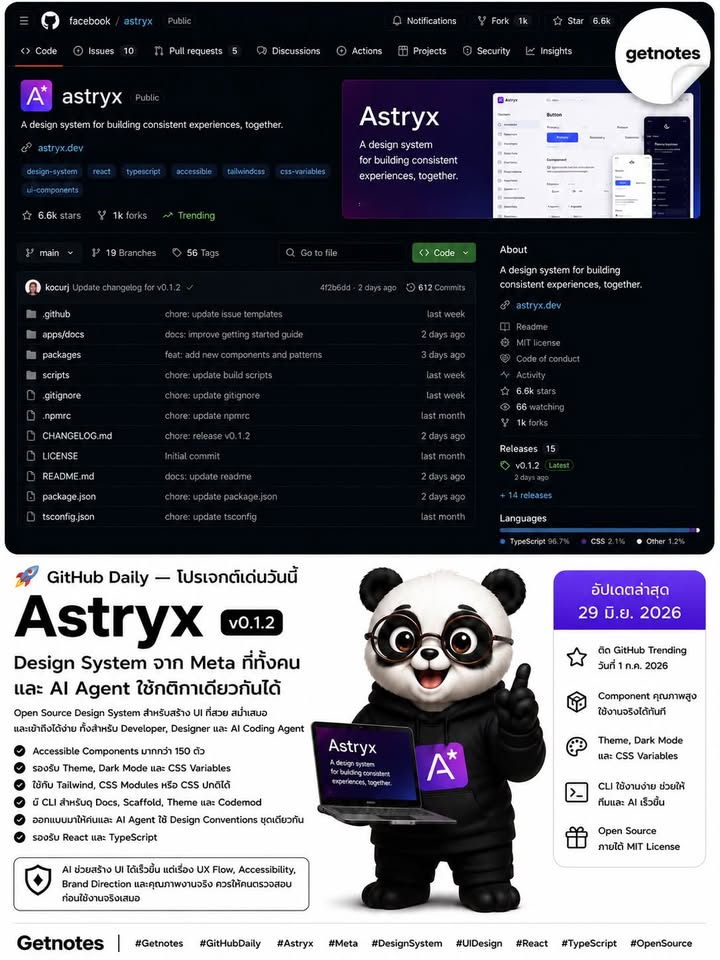Click the 1k forks count below tags
The image size is (720, 960).
coord(122,216)
